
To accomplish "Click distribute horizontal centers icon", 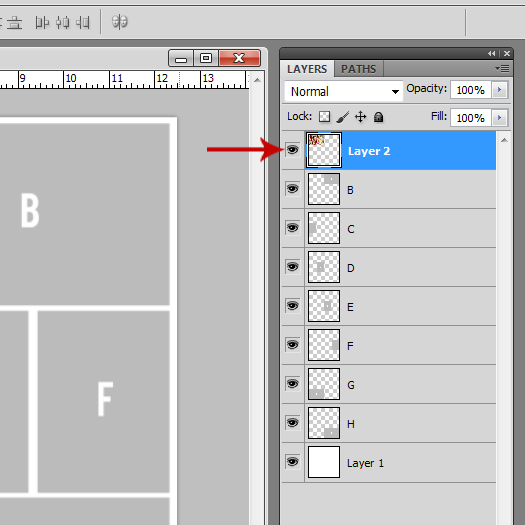I will (63, 23).
